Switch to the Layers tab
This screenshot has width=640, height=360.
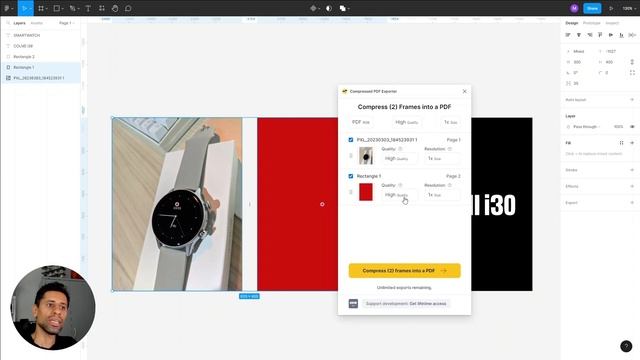pyautogui.click(x=19, y=23)
